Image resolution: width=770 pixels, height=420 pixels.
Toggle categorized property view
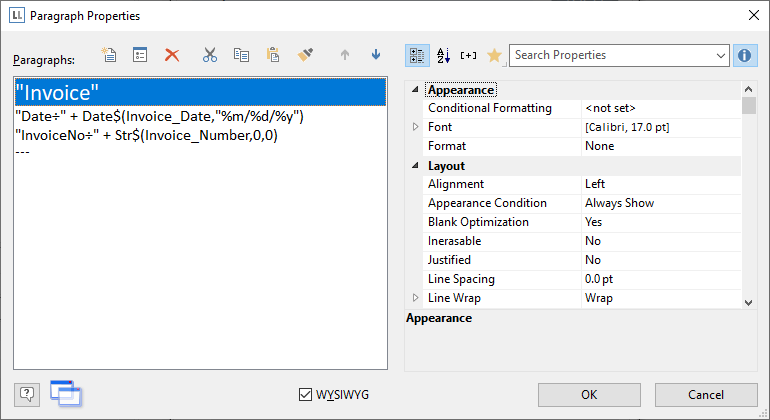tap(418, 55)
